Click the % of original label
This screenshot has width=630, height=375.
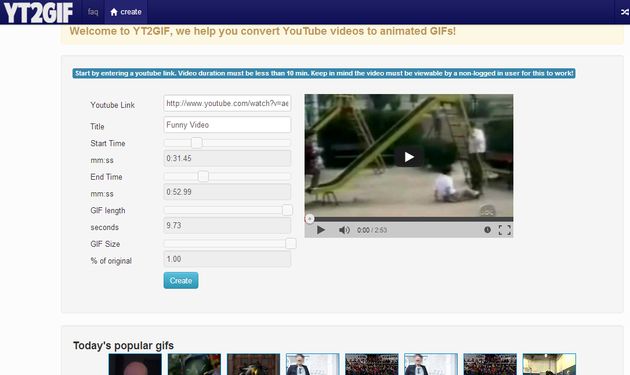[x=111, y=260]
